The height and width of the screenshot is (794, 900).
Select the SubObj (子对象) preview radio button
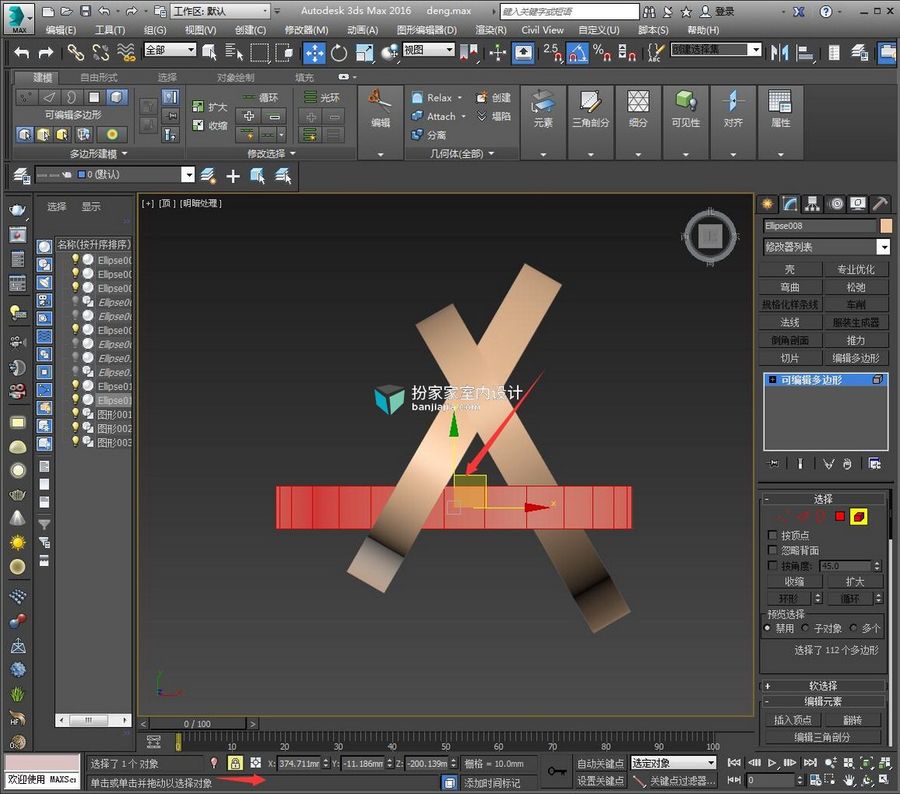(805, 628)
